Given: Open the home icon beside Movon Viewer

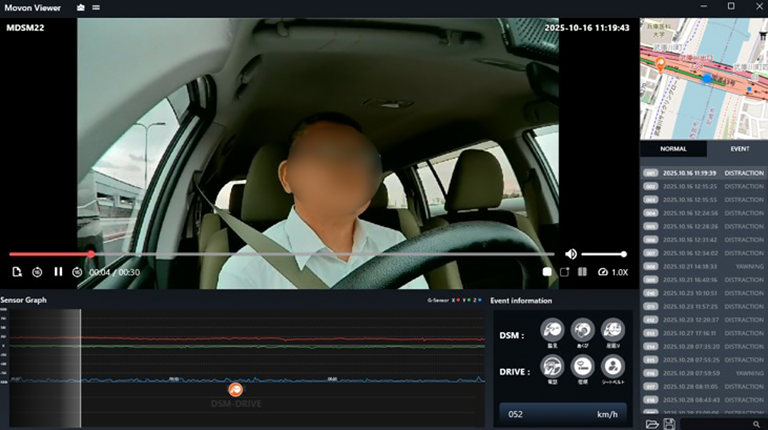Looking at the screenshot, I should [x=81, y=8].
